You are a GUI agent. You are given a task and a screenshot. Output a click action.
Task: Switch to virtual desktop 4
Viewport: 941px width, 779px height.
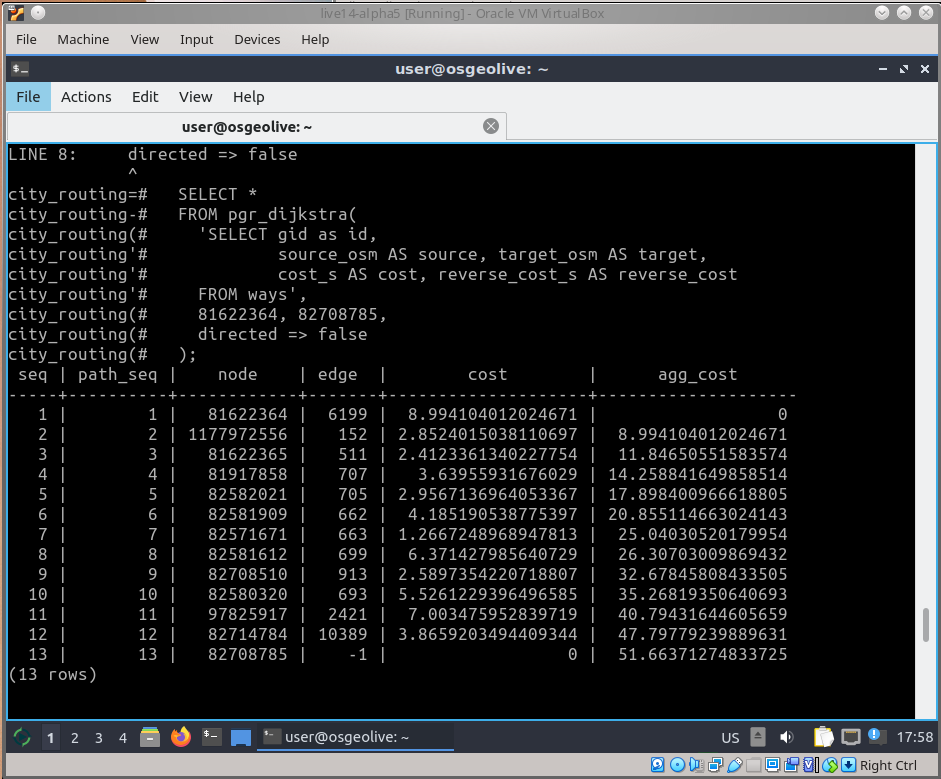[123, 738]
